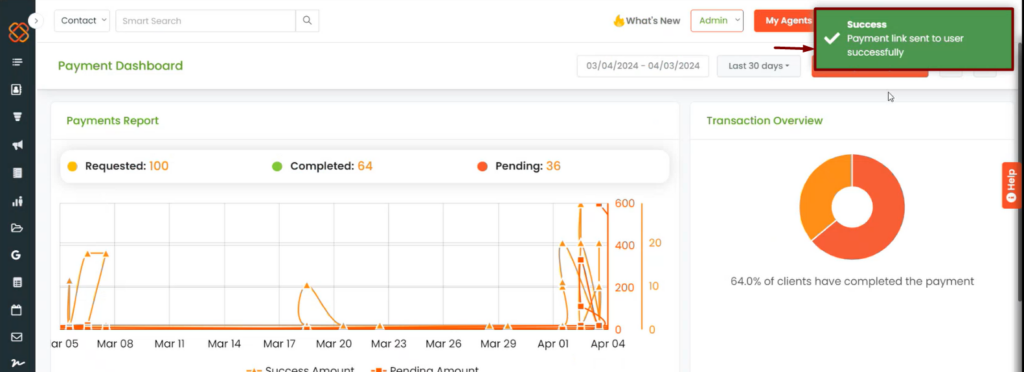Open the contacts icon in sidebar
Image resolution: width=1024 pixels, height=372 pixels.
pyautogui.click(x=17, y=89)
